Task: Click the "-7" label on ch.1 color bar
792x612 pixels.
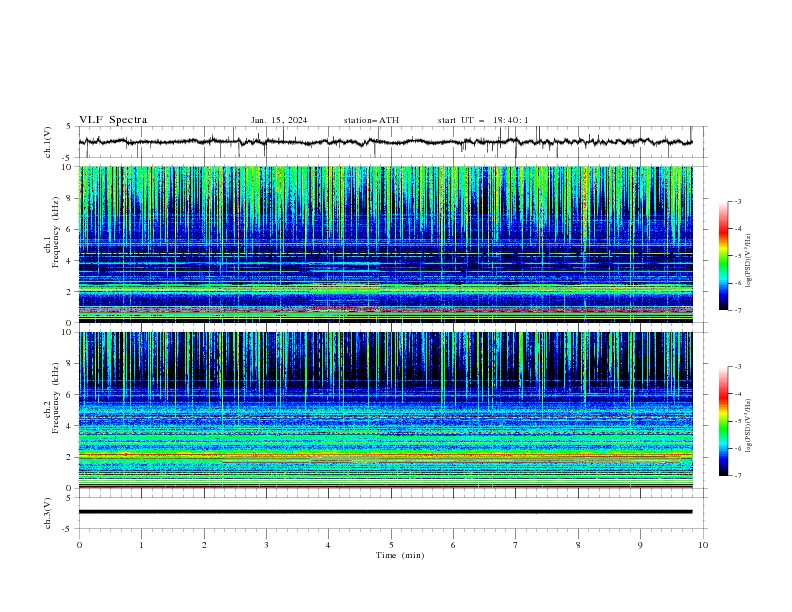Action: [x=737, y=310]
